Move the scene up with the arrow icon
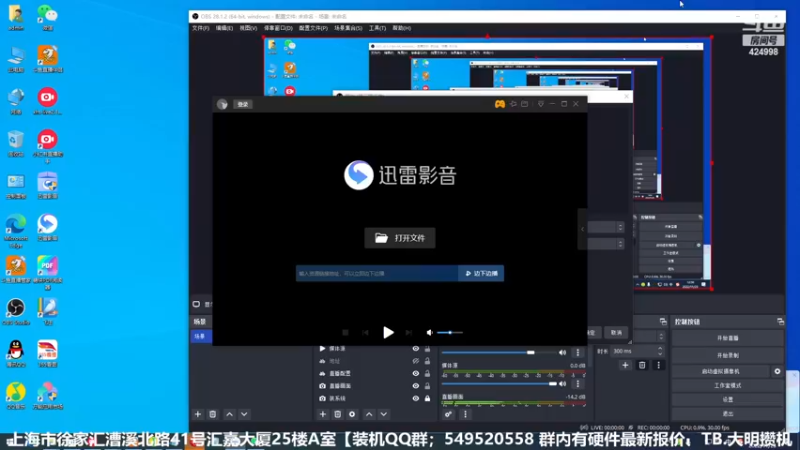800x450 pixels. [x=230, y=414]
